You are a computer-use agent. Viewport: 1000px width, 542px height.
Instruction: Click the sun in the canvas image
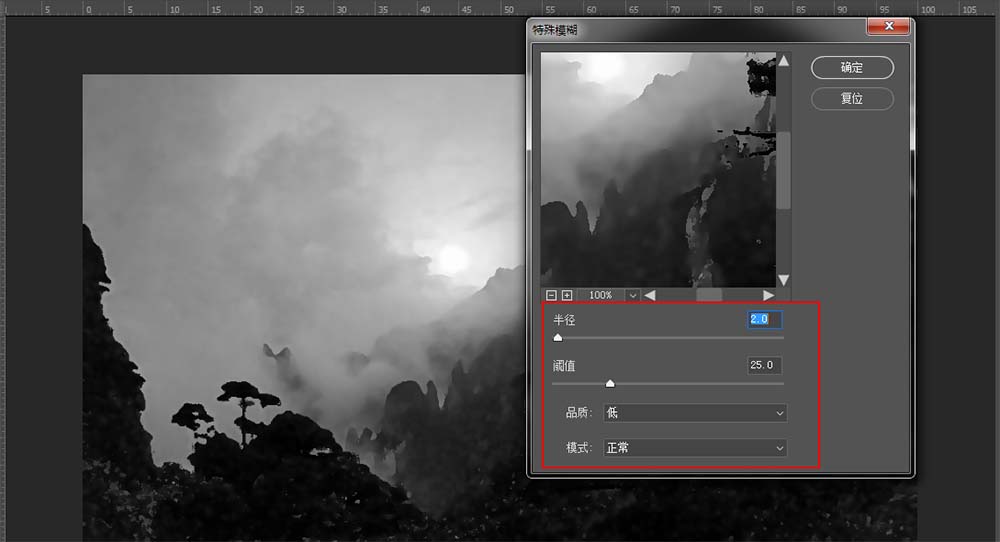453,259
